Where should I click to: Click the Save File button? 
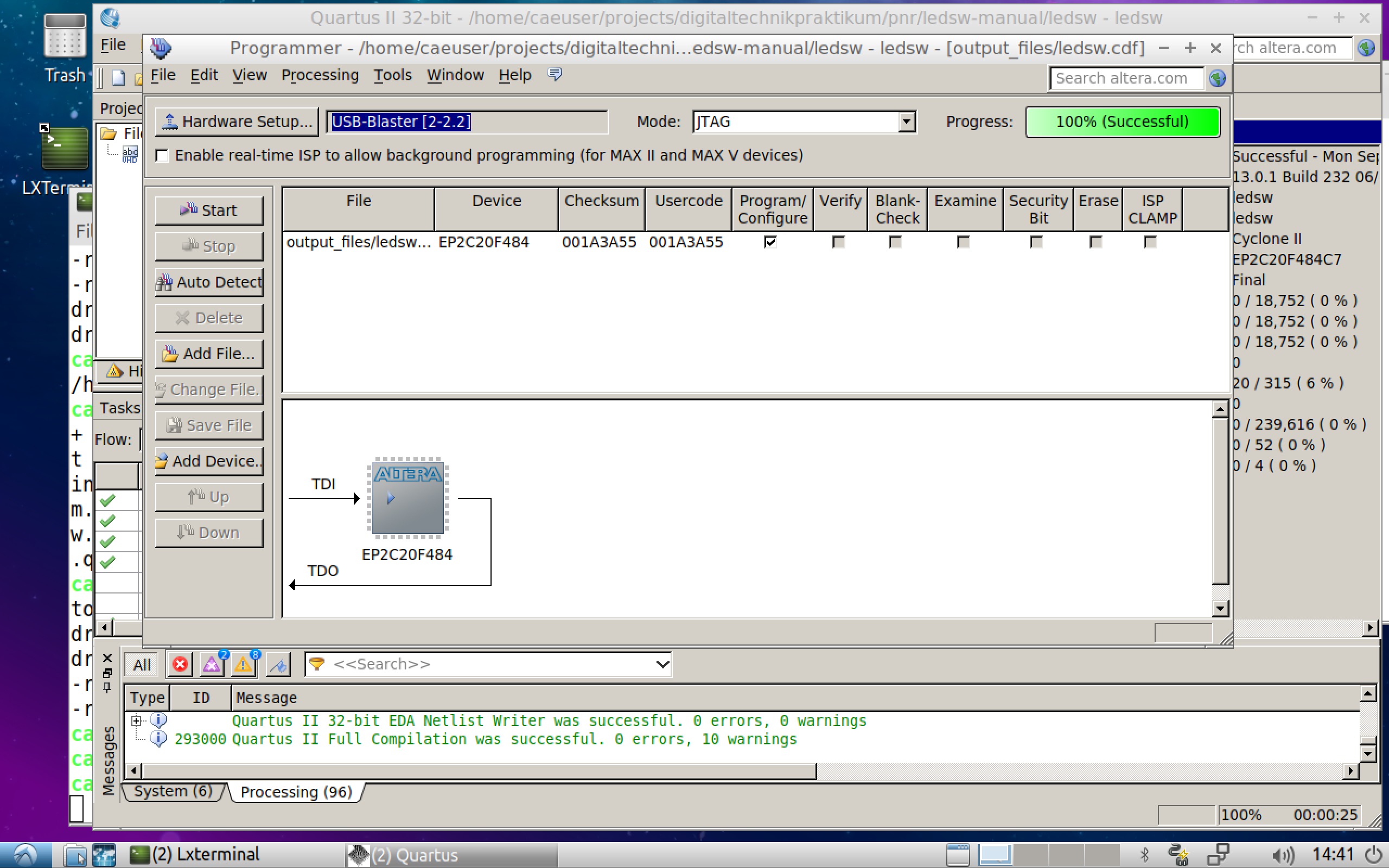[x=209, y=425]
